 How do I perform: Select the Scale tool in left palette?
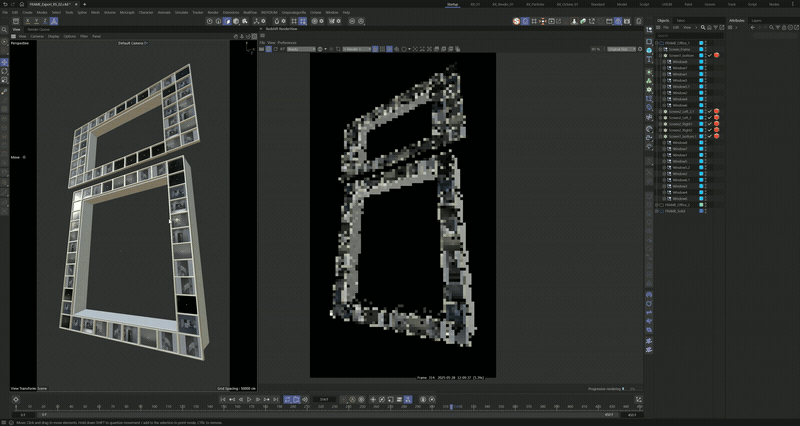5,80
